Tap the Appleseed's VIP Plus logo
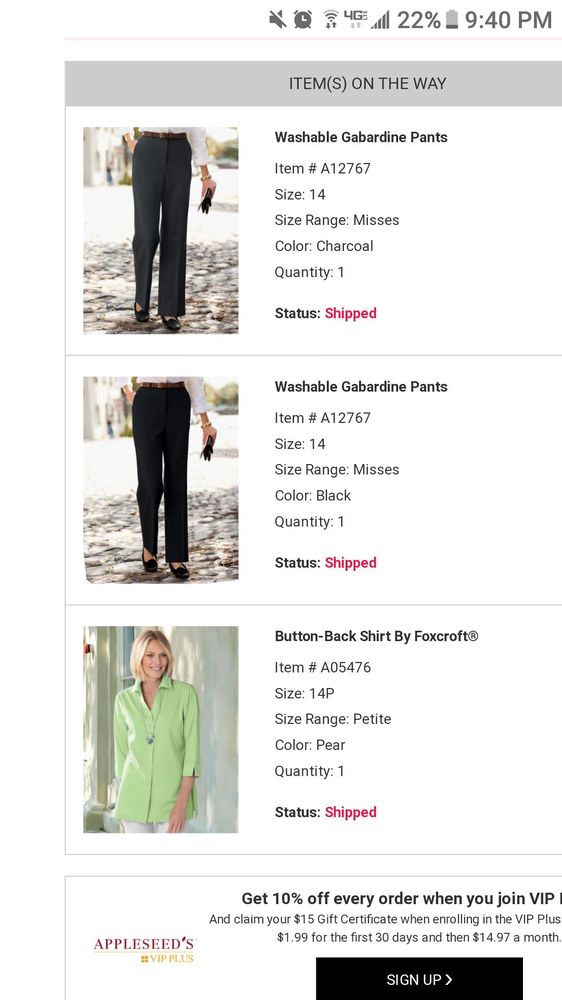This screenshot has width=562, height=1000. [145, 949]
